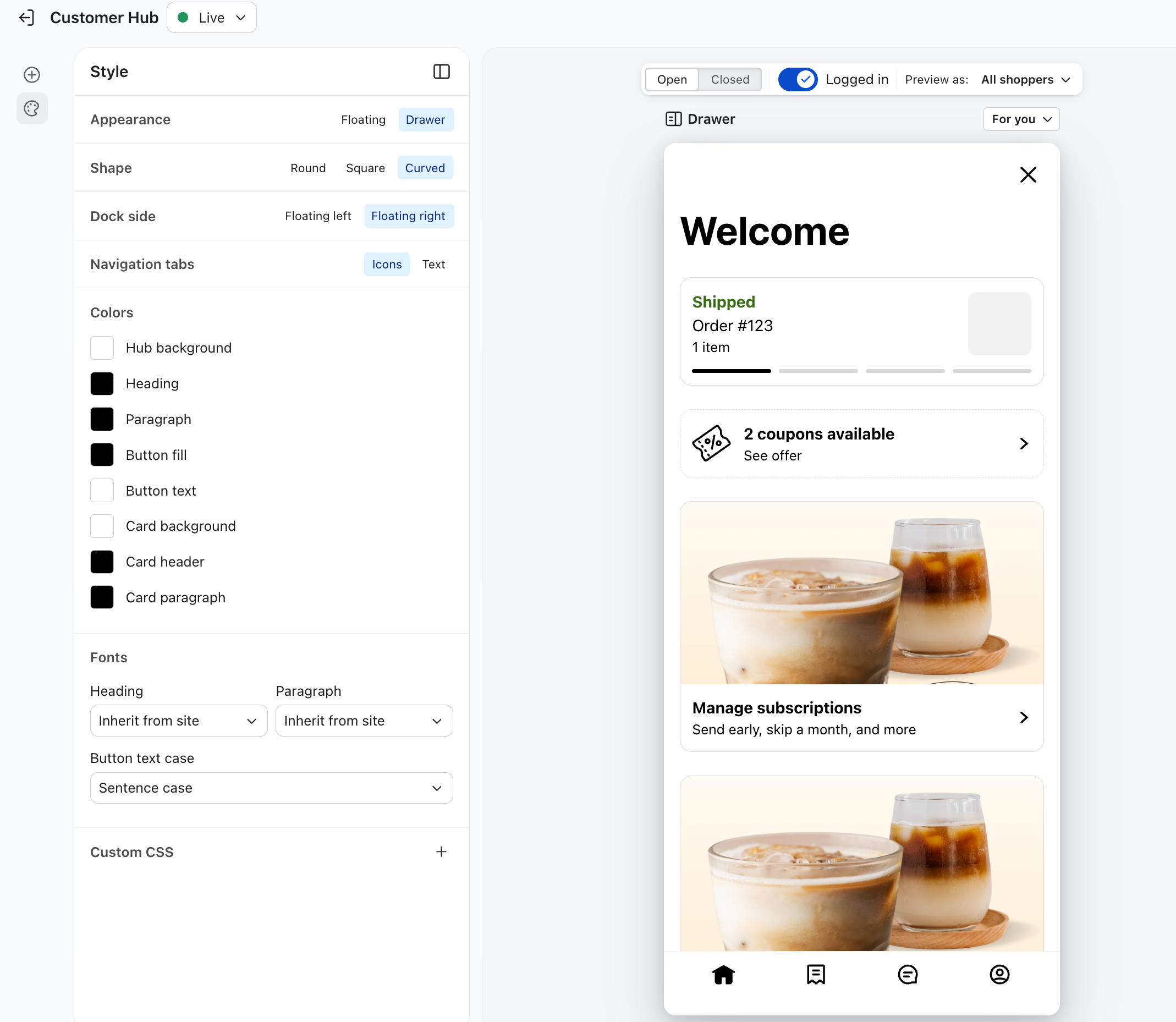
Task: Click the chevron on the coupons available card
Action: click(x=1024, y=443)
